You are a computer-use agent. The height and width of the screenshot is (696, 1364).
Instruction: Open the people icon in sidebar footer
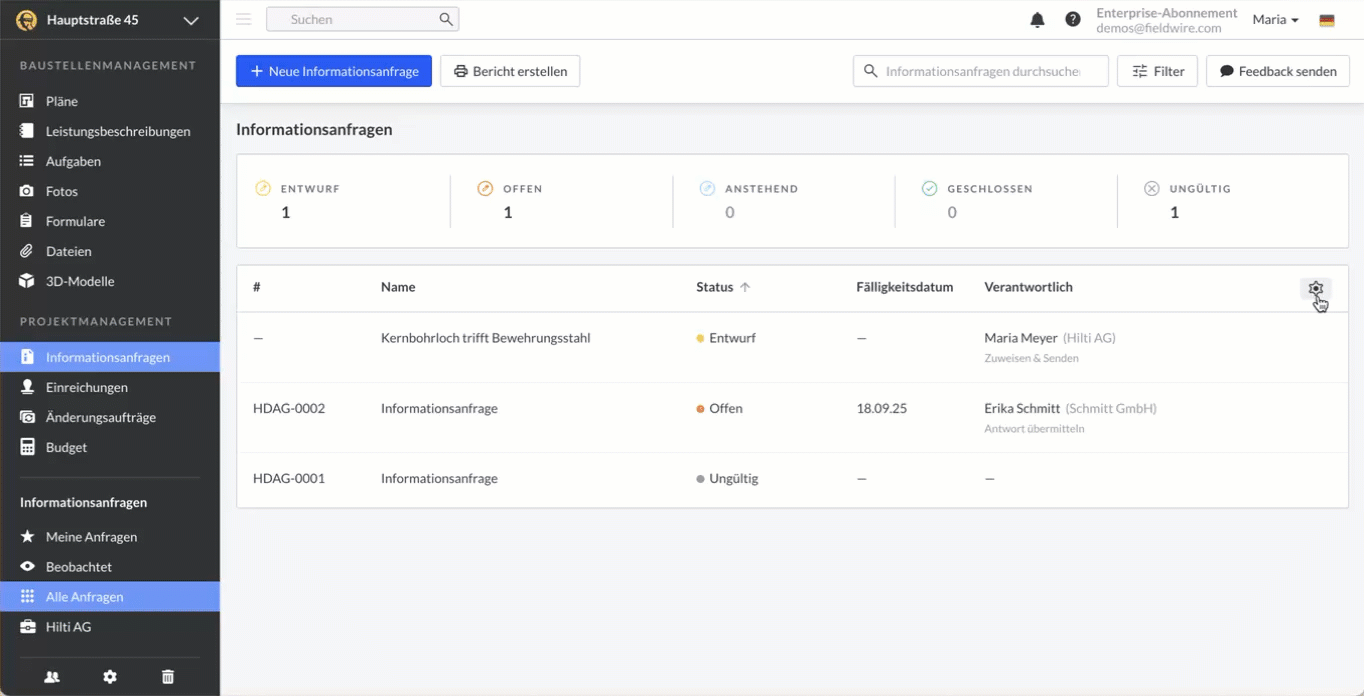(52, 677)
